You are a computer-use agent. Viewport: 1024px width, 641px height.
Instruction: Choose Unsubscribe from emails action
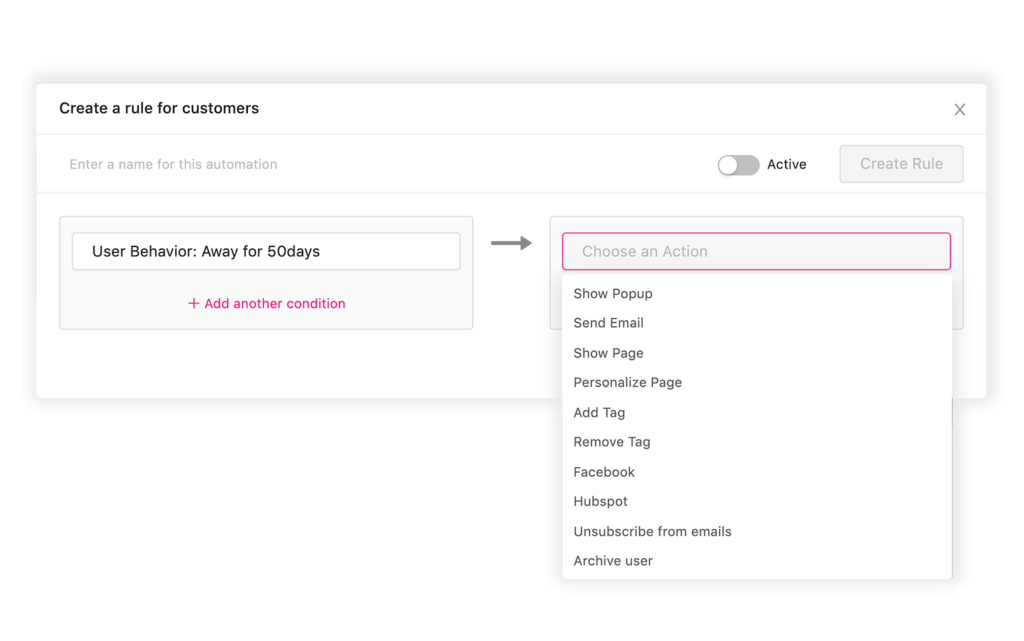[x=652, y=531]
